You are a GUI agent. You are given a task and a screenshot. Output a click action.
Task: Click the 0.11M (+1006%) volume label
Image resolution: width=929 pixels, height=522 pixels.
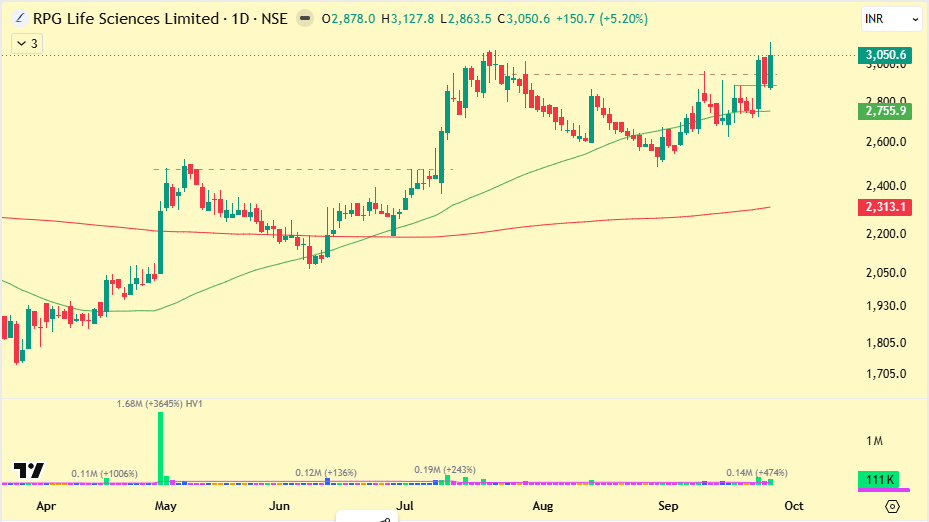pos(104,474)
